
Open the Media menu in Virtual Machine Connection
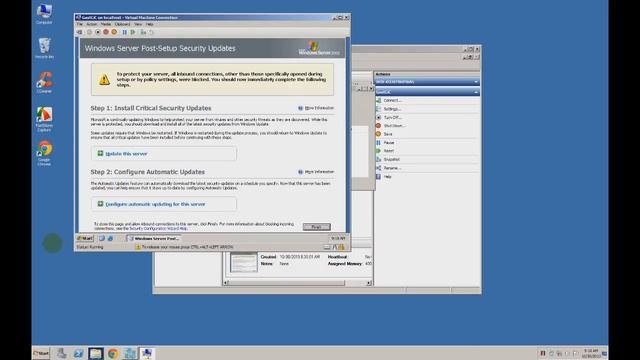point(106,24)
